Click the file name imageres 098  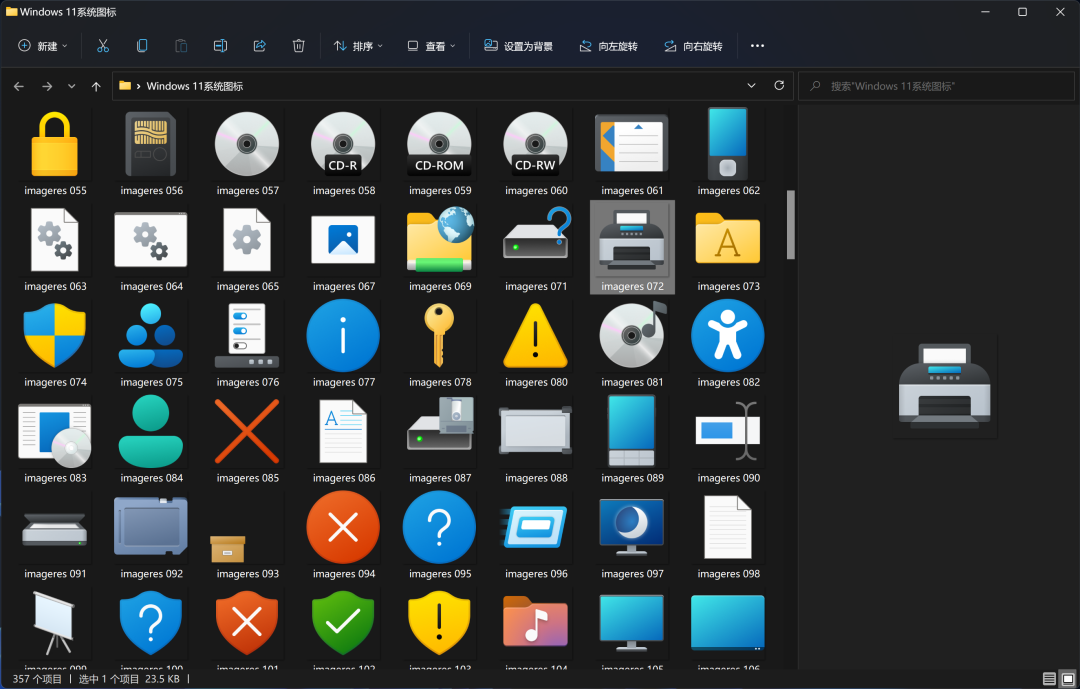pyautogui.click(x=729, y=574)
